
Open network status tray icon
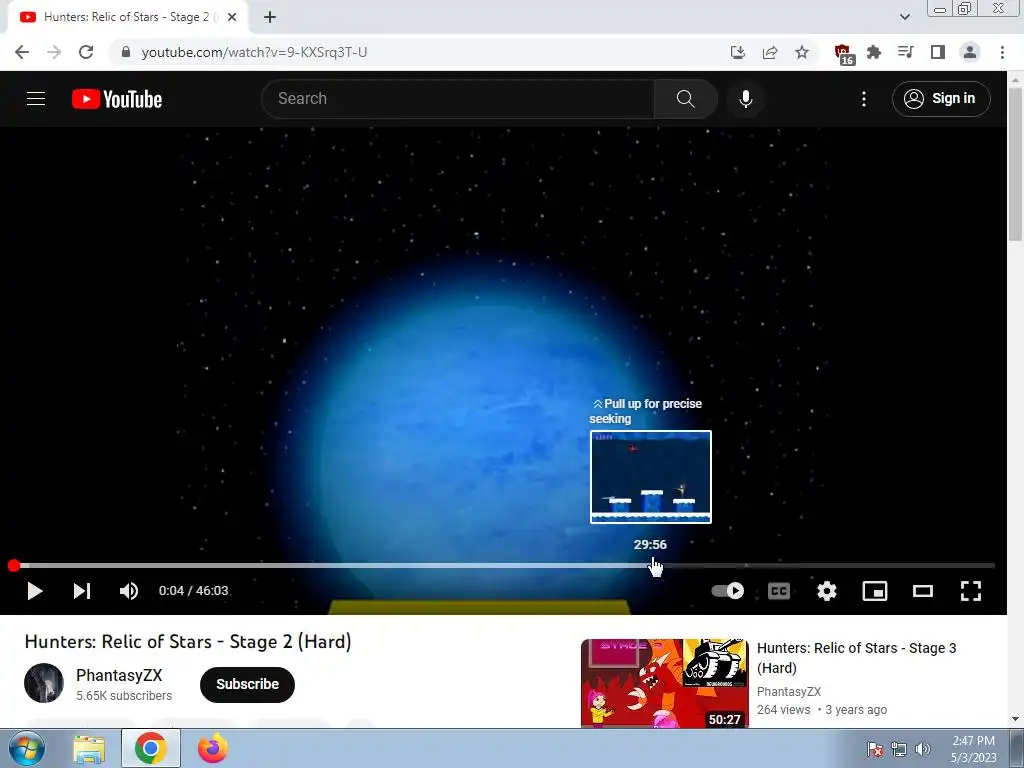899,749
